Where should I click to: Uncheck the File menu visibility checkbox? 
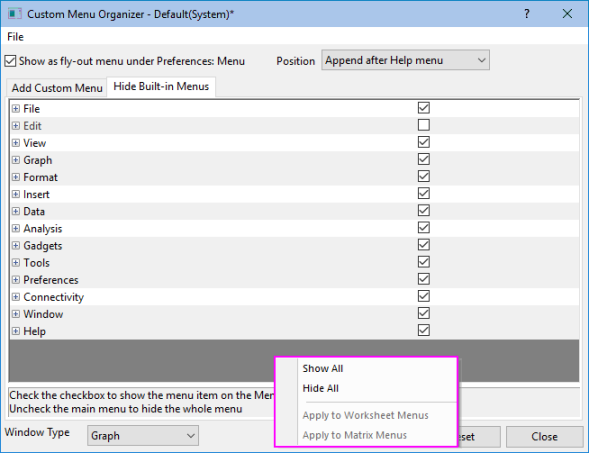coord(424,108)
